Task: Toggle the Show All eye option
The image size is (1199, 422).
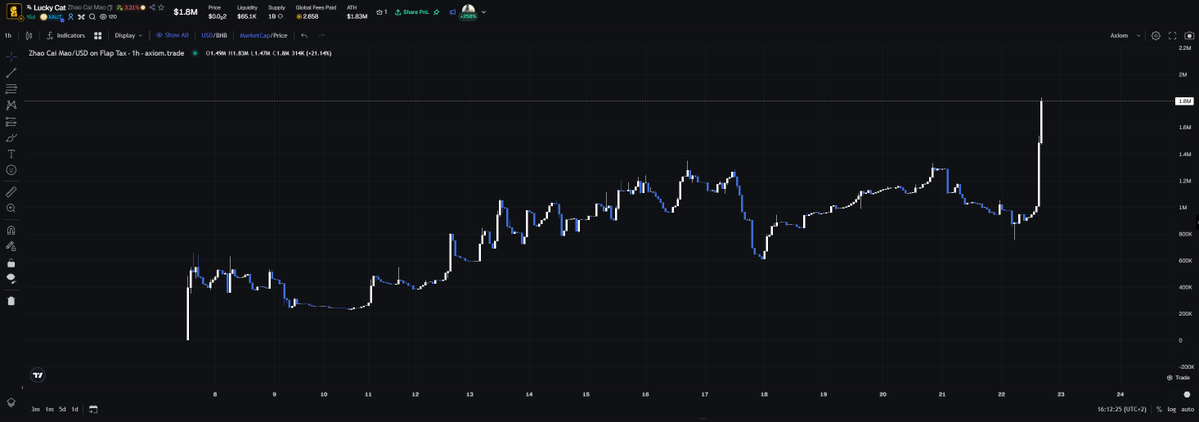Action: [172, 35]
